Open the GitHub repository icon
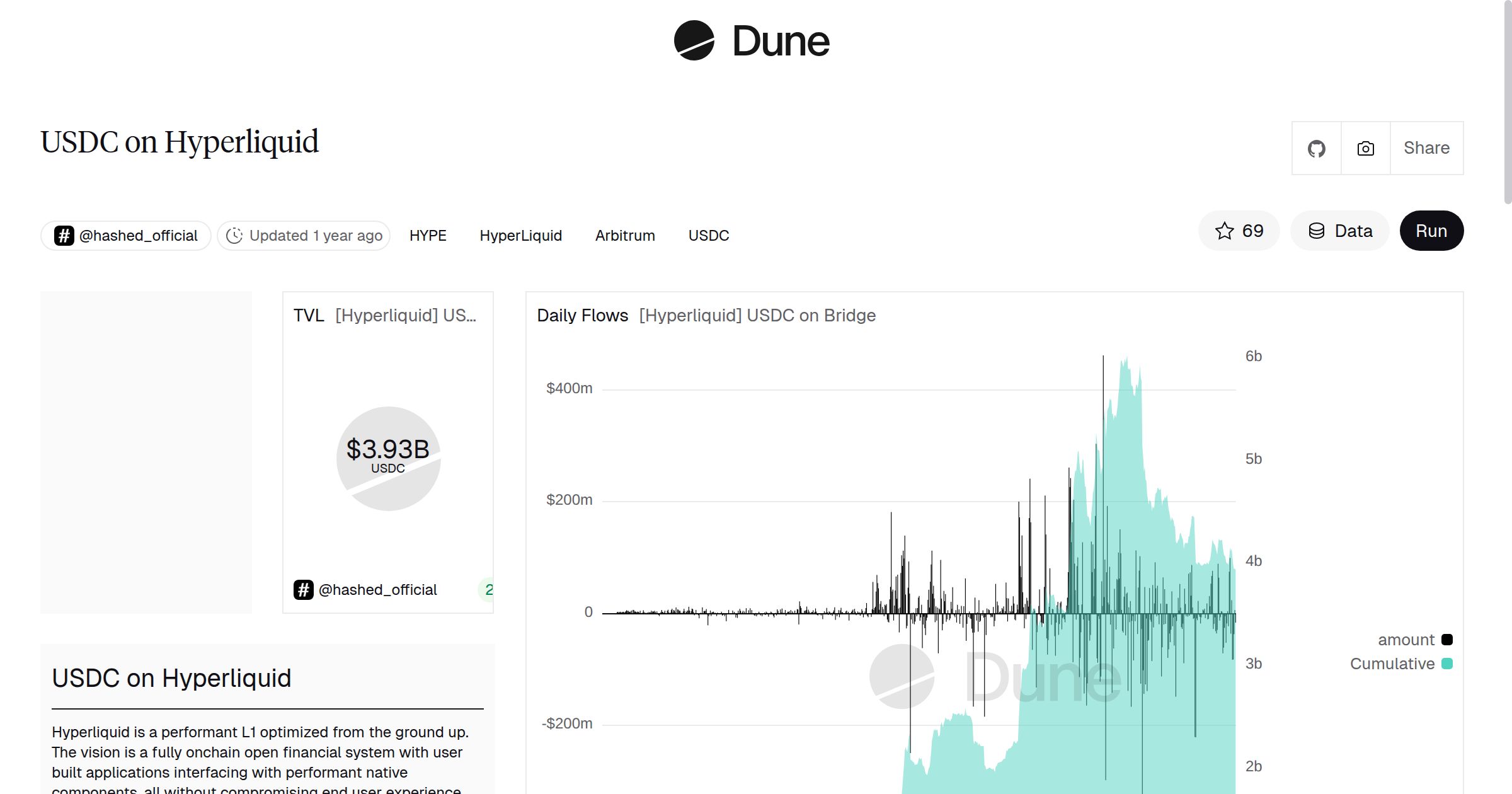Image resolution: width=1512 pixels, height=794 pixels. tap(1317, 147)
